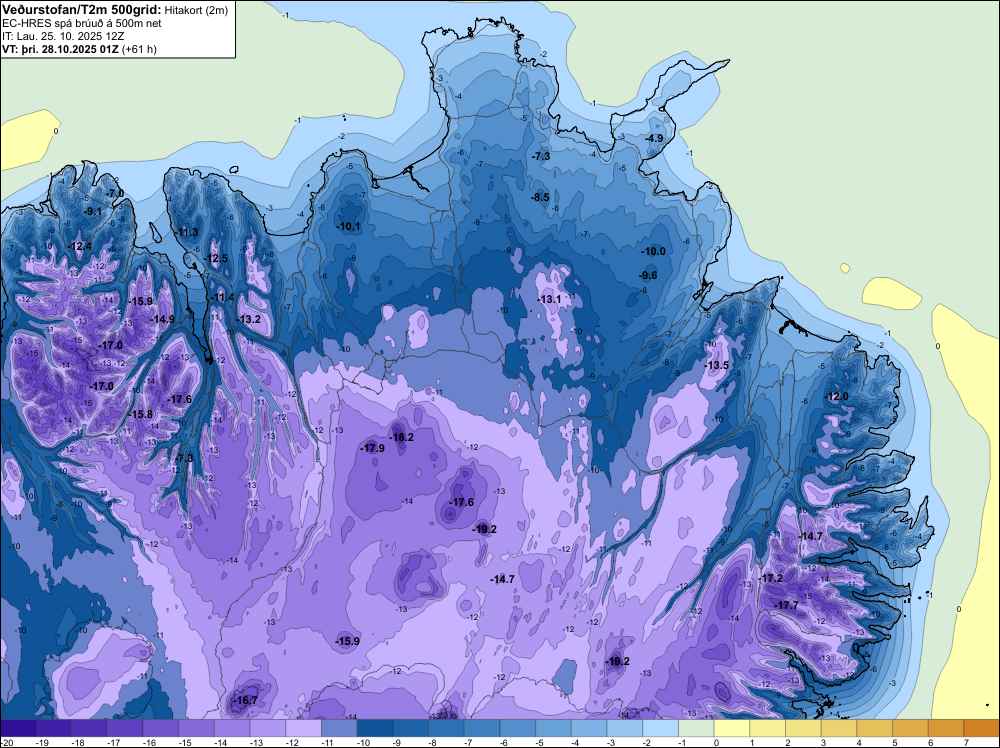
Task: Select the 'EC-HRES spá brúuð á 500m net' line
Action: (x=82, y=23)
